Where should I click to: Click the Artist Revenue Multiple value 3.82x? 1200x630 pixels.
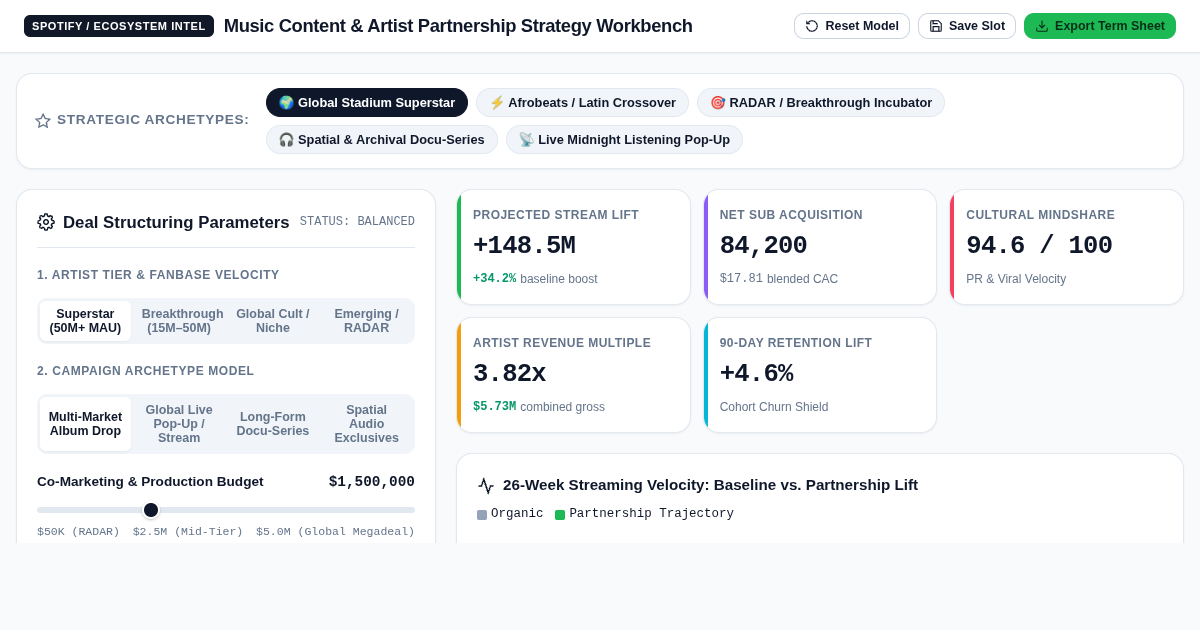509,374
